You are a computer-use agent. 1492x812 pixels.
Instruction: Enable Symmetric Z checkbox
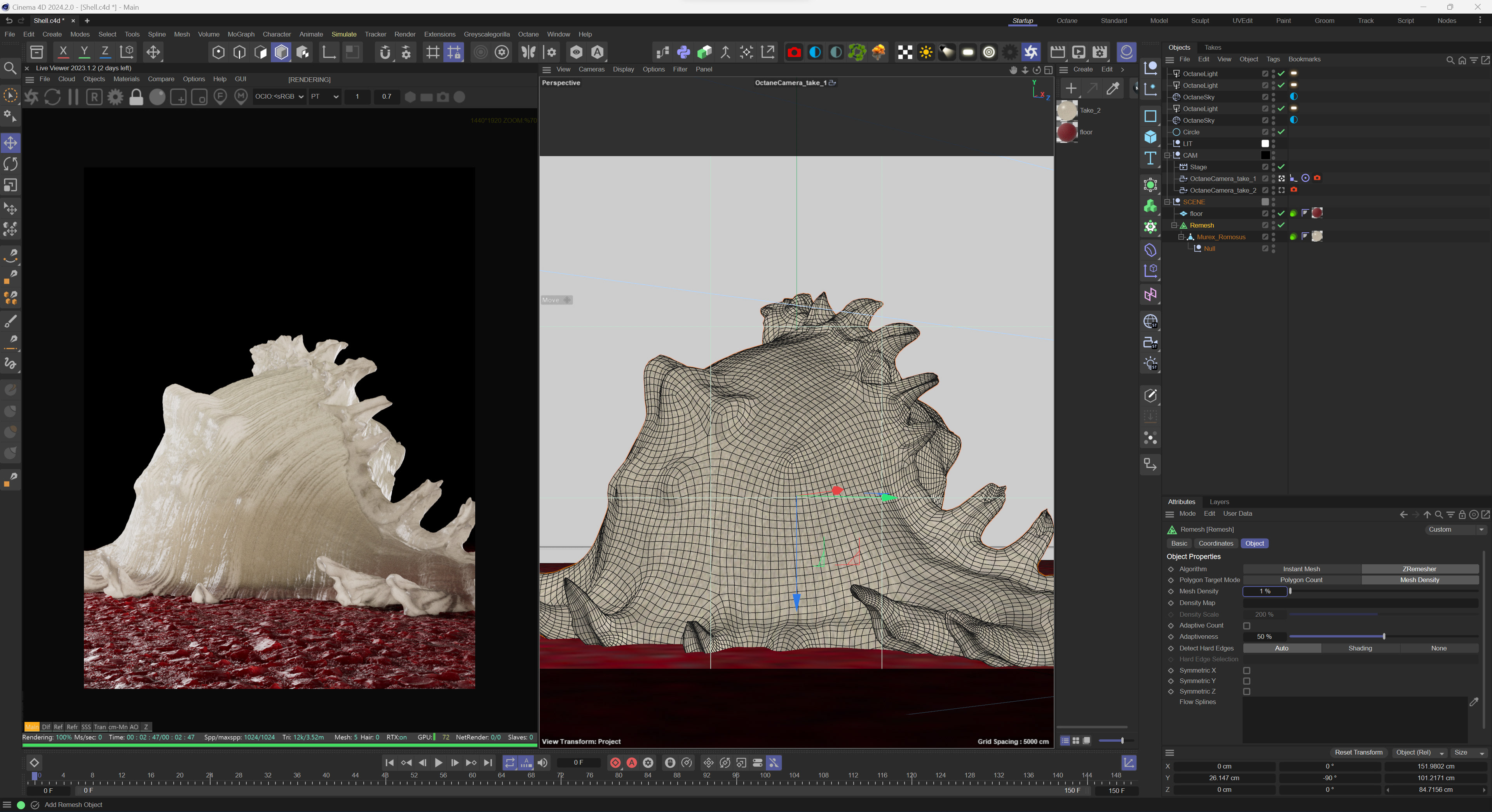click(x=1246, y=692)
